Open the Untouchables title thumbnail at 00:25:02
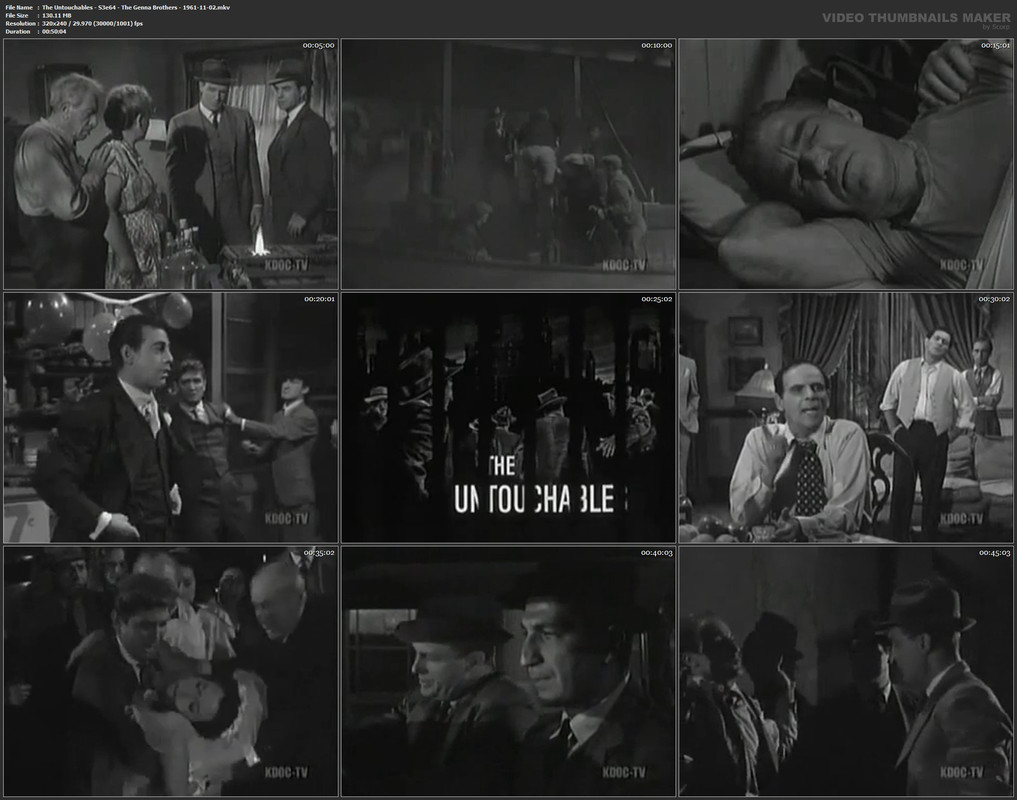Viewport: 1017px width, 800px height. [x=508, y=418]
